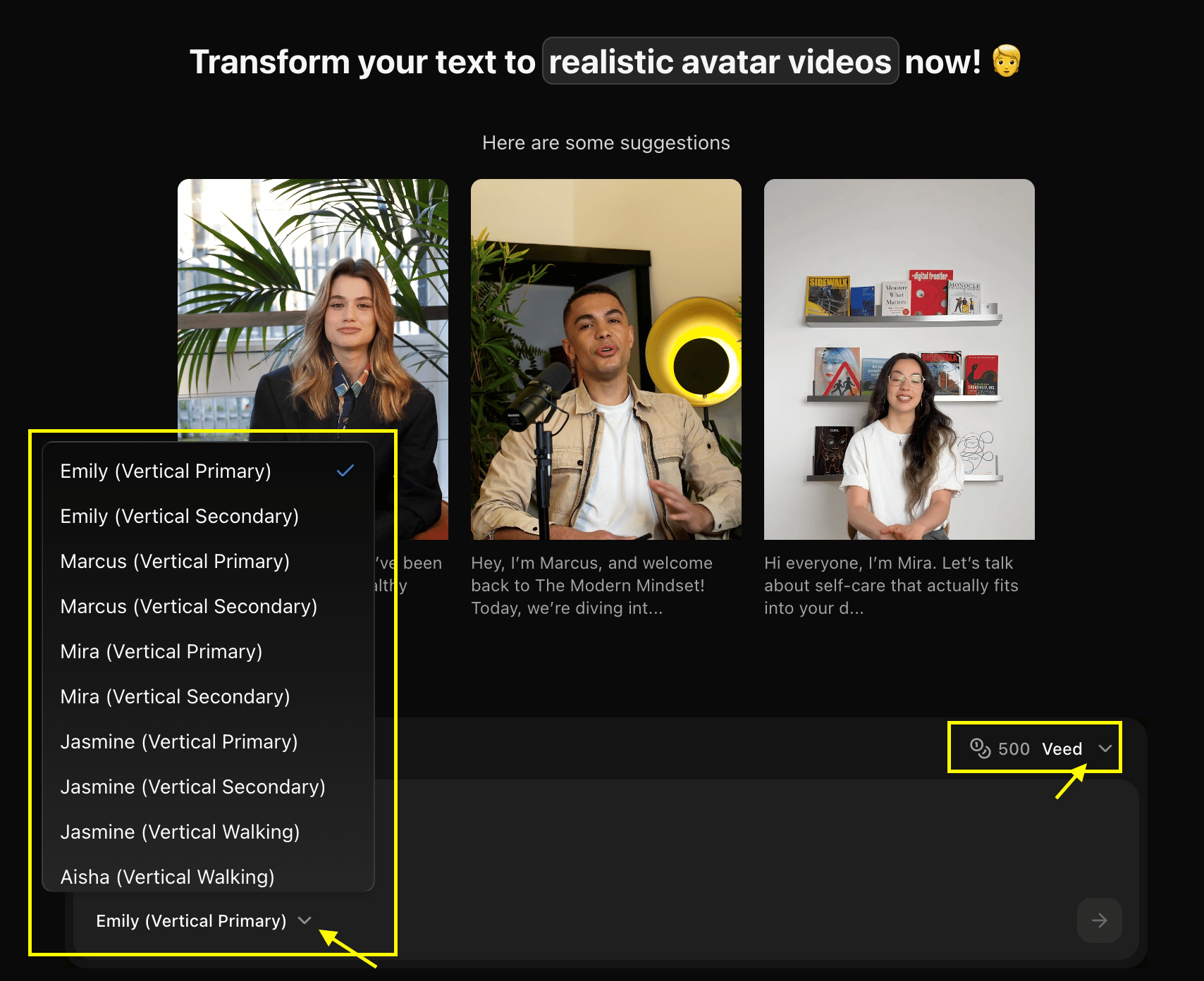Click the checkmark next to Emily (Vertical Primary)

coord(345,471)
